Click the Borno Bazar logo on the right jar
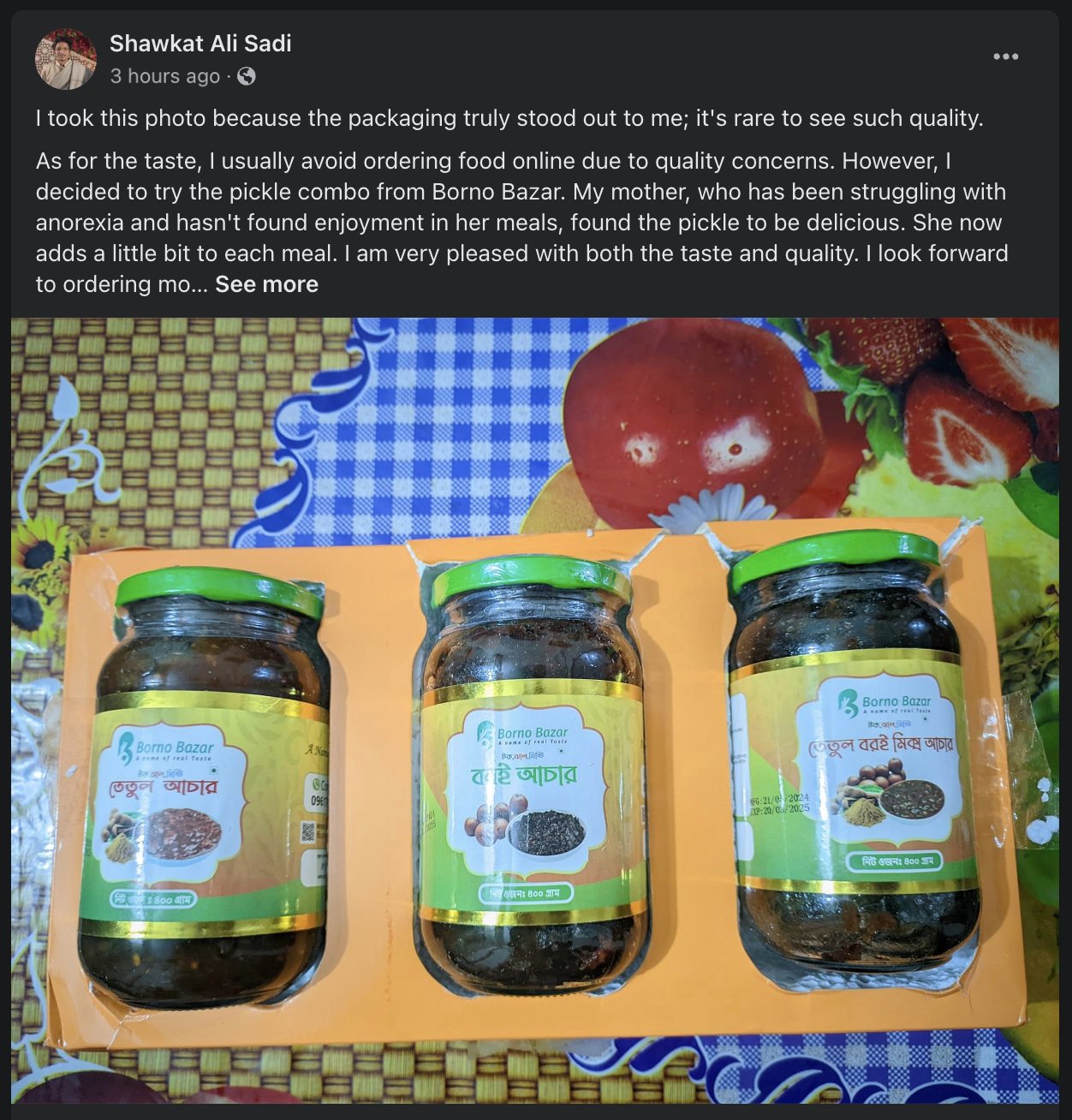The image size is (1072, 1120). pos(884,703)
